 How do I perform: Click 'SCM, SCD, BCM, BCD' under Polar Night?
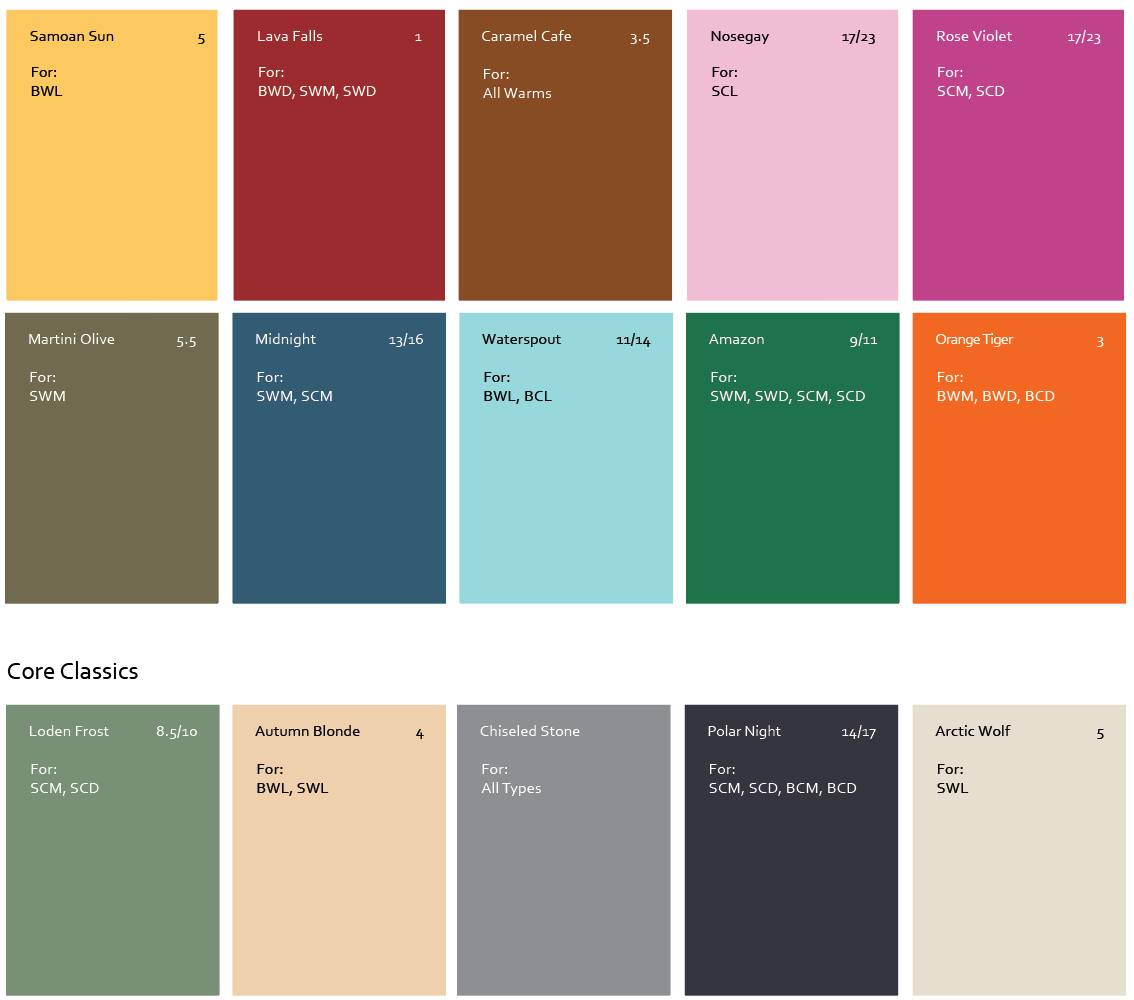pos(783,788)
